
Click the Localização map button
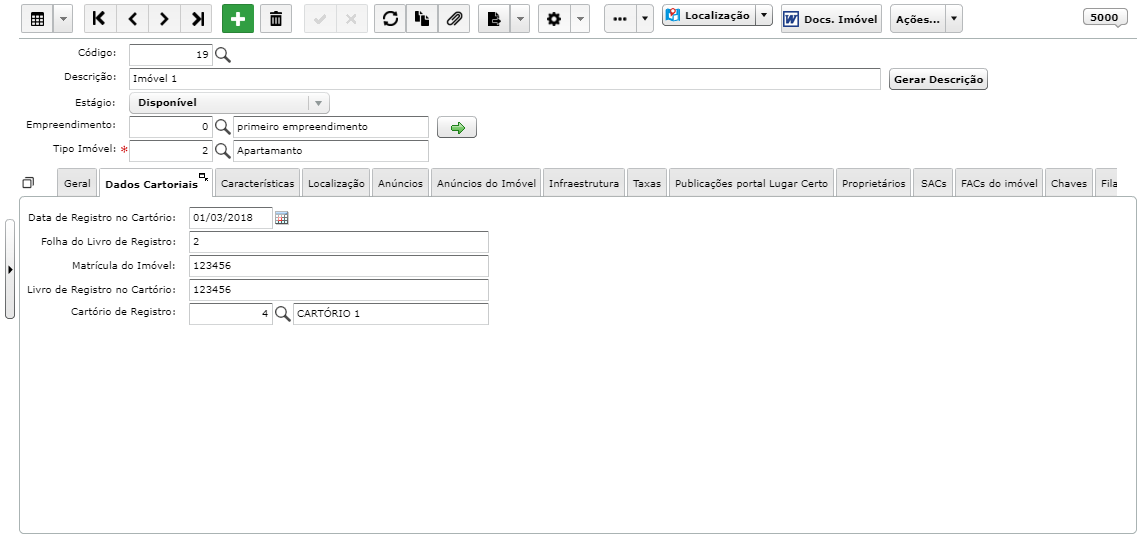click(709, 15)
